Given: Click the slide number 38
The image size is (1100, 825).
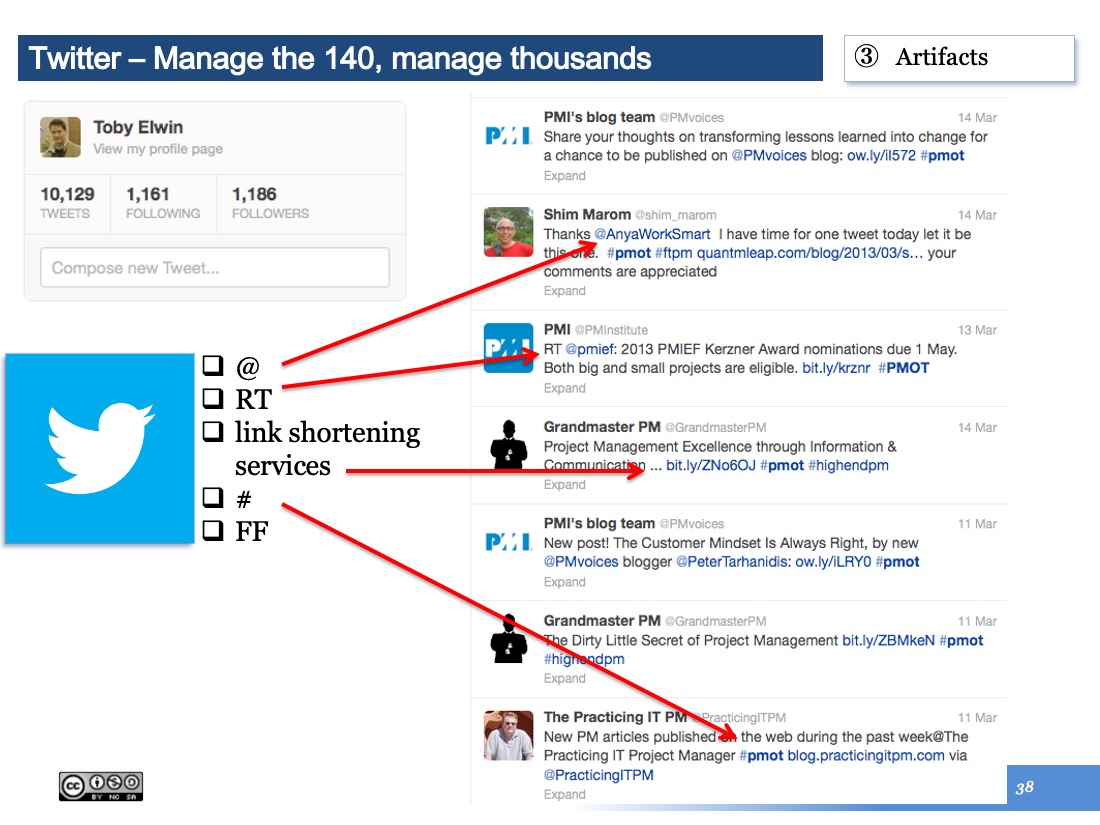Looking at the screenshot, I should (1024, 787).
